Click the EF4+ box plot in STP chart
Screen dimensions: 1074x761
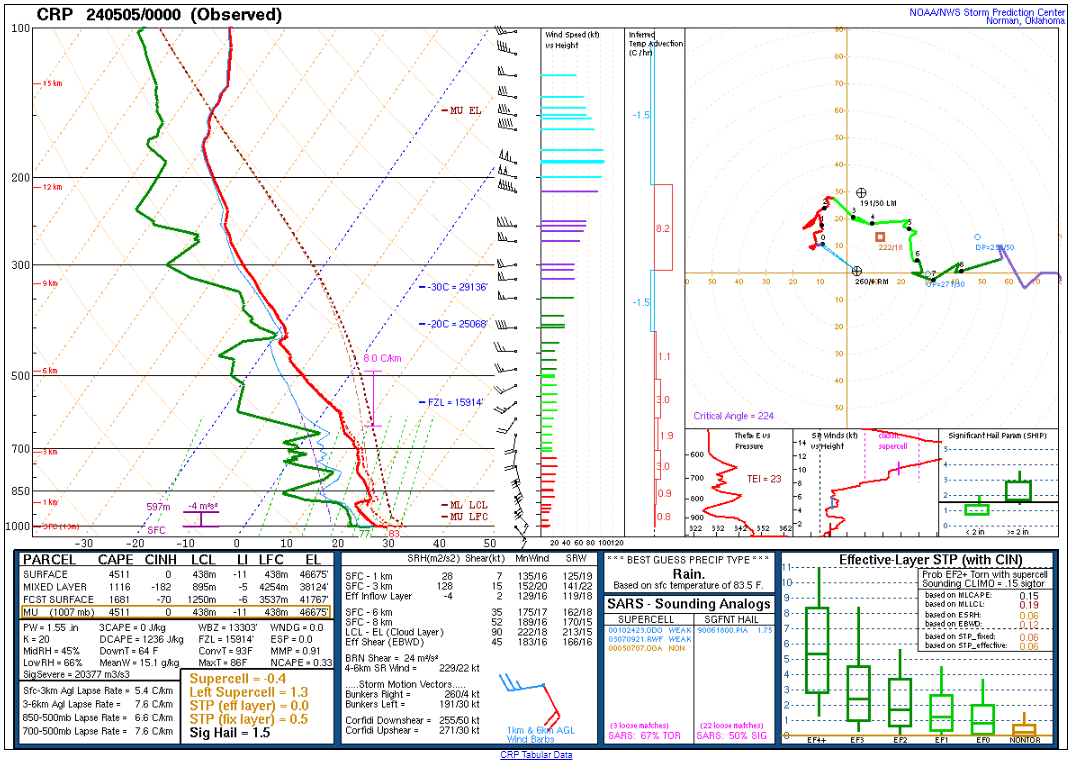pos(818,650)
